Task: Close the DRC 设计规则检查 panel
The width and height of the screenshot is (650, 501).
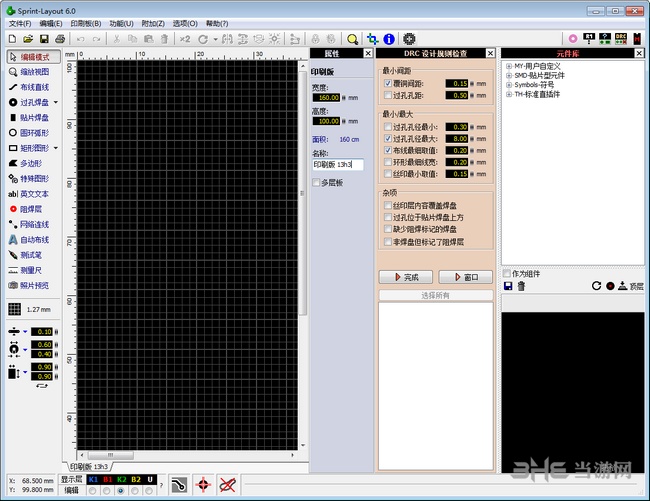Action: pyautogui.click(x=490, y=53)
